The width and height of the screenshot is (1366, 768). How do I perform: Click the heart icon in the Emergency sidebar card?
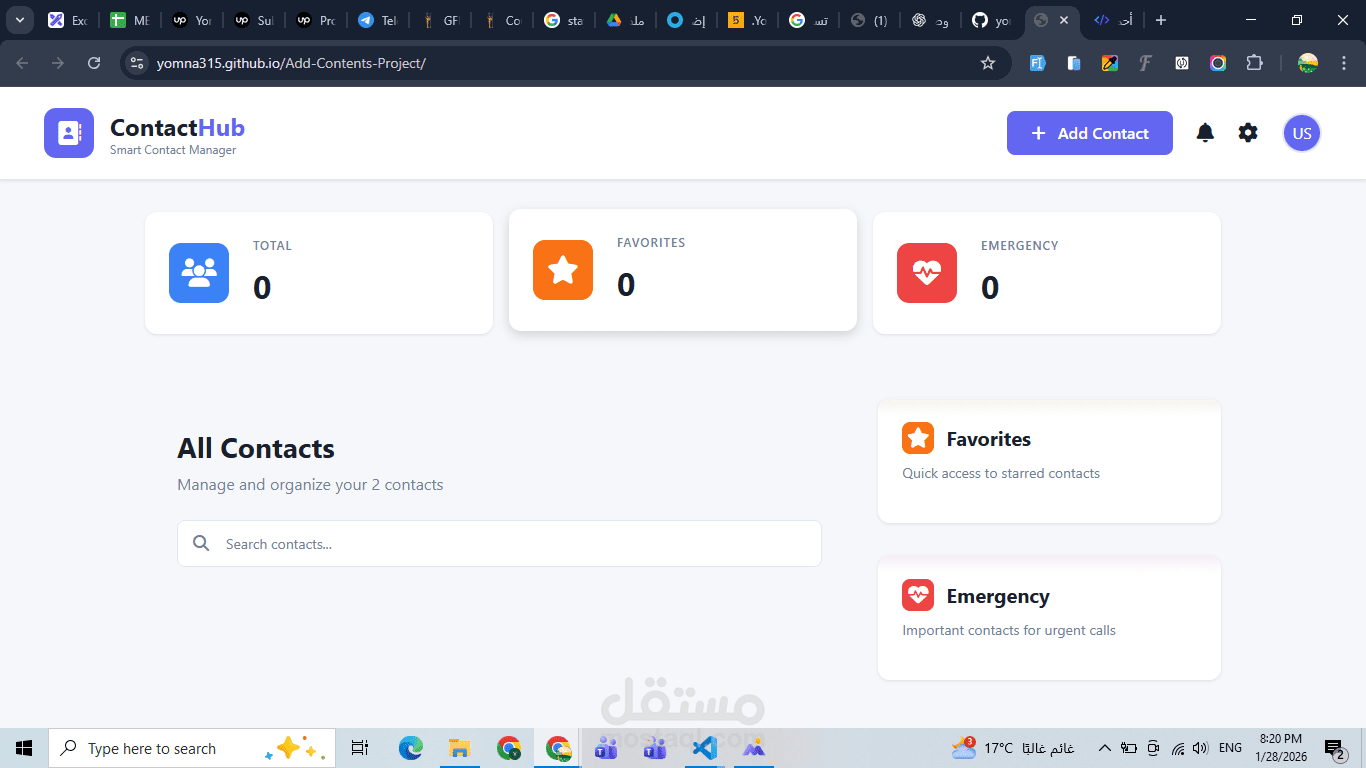[x=917, y=595]
